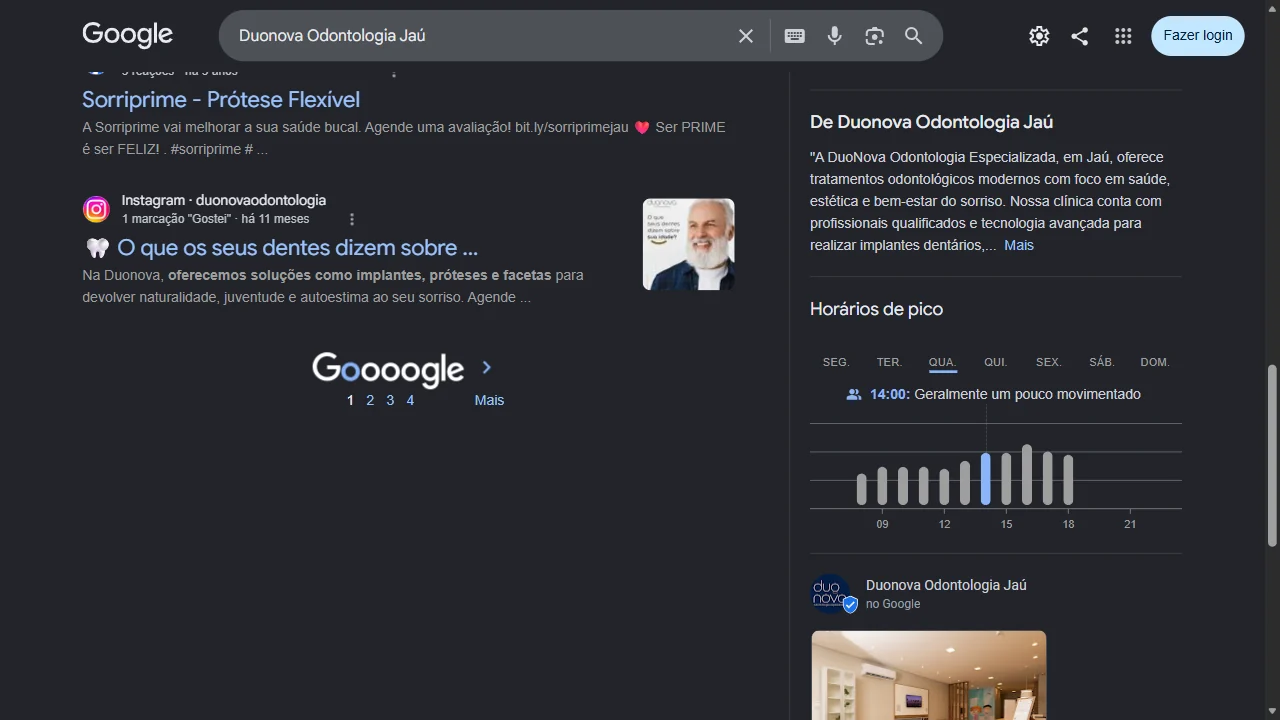1280x720 pixels.
Task: Open quick settings gear icon
Action: coord(1039,36)
